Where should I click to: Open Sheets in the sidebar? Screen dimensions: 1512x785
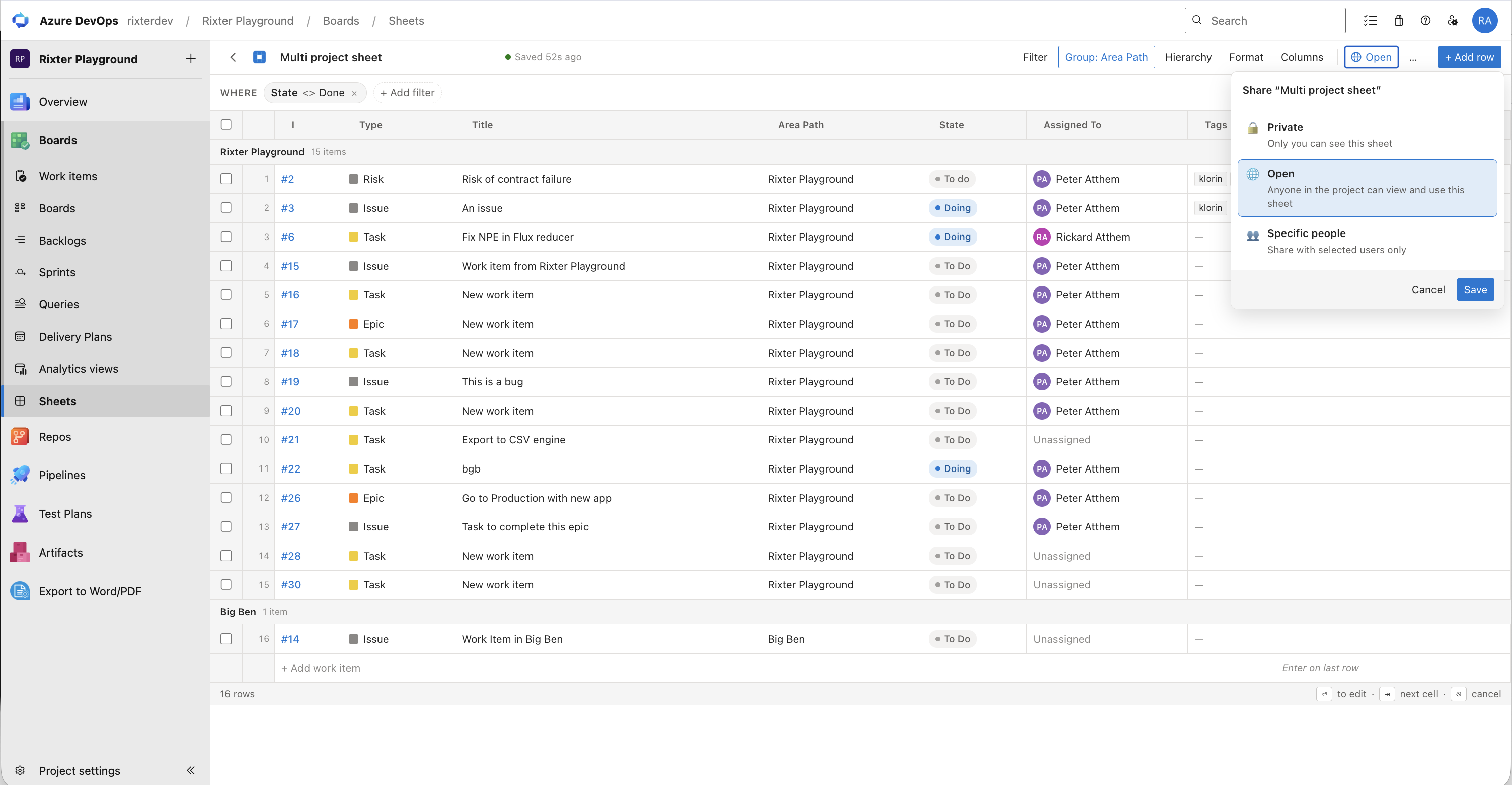coord(106,401)
